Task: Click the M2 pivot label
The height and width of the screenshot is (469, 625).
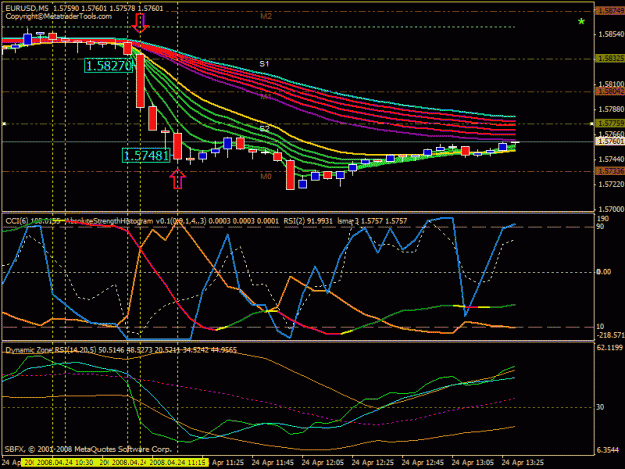Action: click(266, 16)
